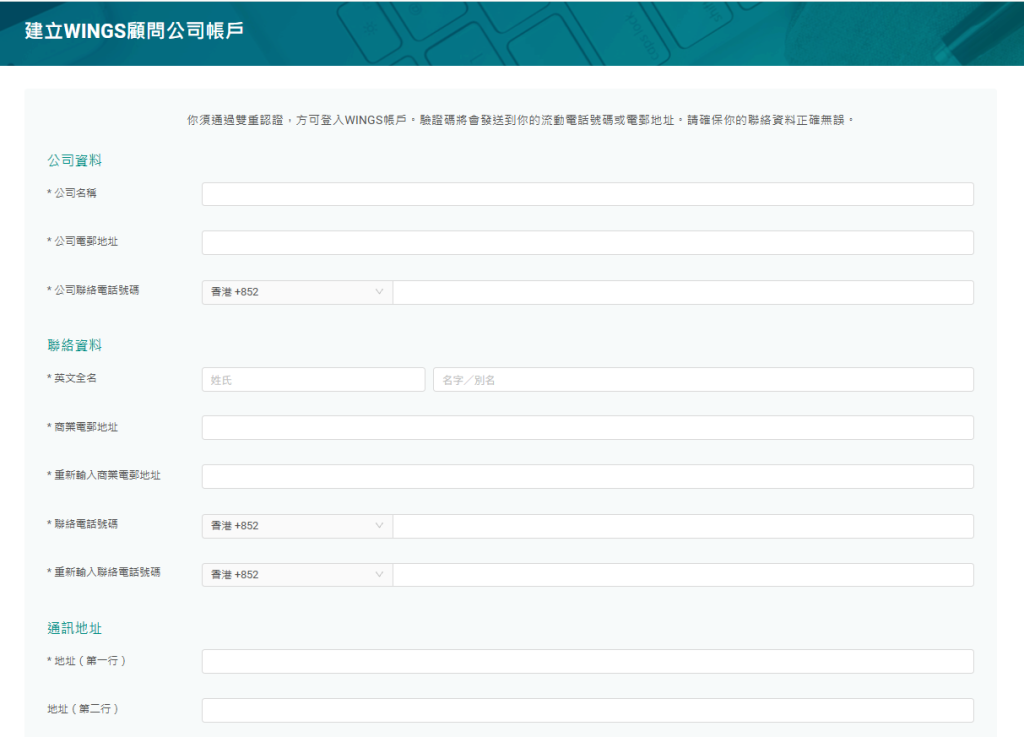1024x737 pixels.
Task: Click the 重新輸入商業電郵地址 field
Action: click(587, 477)
